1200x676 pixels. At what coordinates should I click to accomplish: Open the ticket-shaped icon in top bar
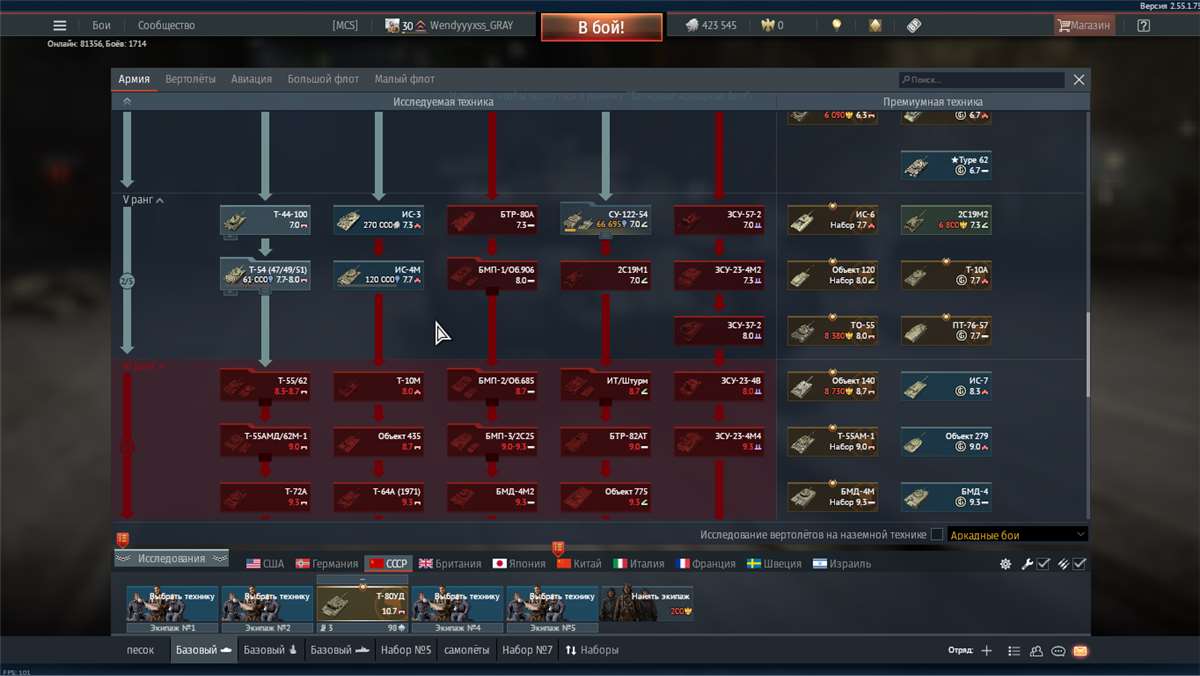(x=914, y=25)
